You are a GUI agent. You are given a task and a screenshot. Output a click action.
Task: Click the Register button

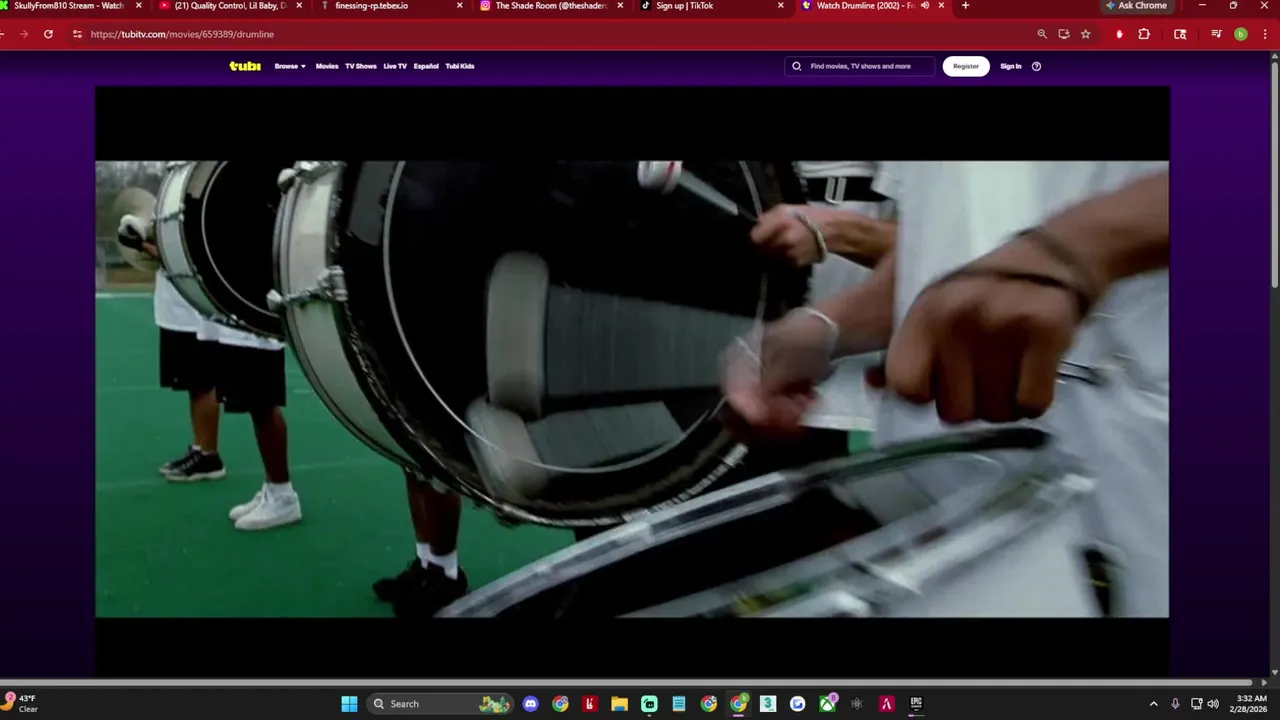[x=966, y=66]
